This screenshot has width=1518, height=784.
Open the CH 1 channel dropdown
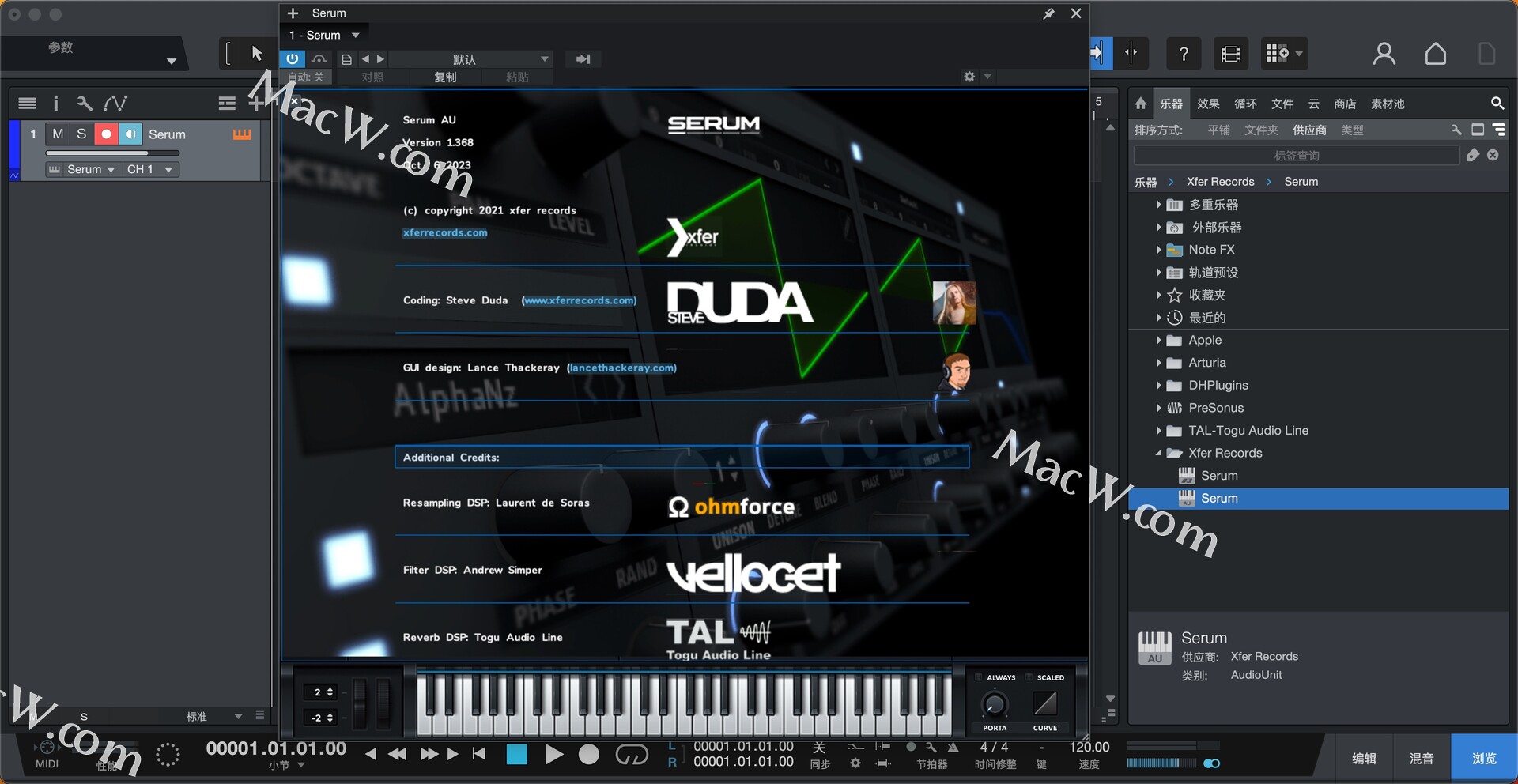click(x=150, y=169)
